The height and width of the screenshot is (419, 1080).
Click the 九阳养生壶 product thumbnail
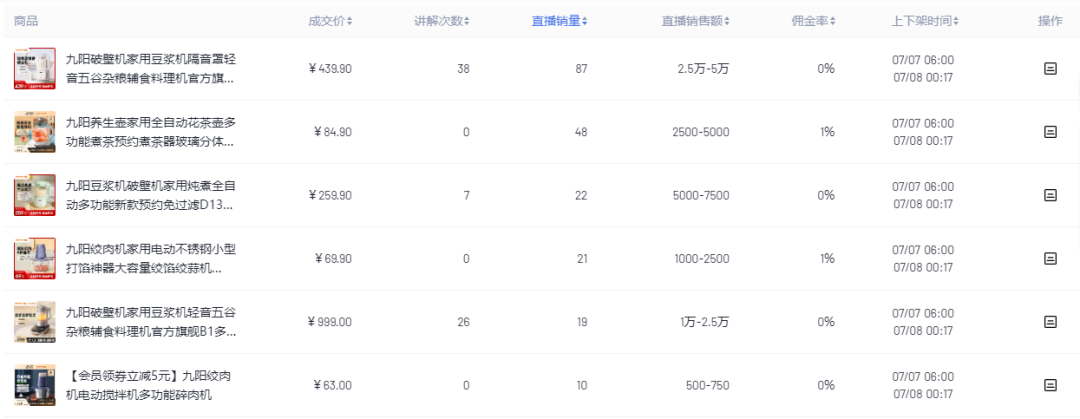click(34, 132)
